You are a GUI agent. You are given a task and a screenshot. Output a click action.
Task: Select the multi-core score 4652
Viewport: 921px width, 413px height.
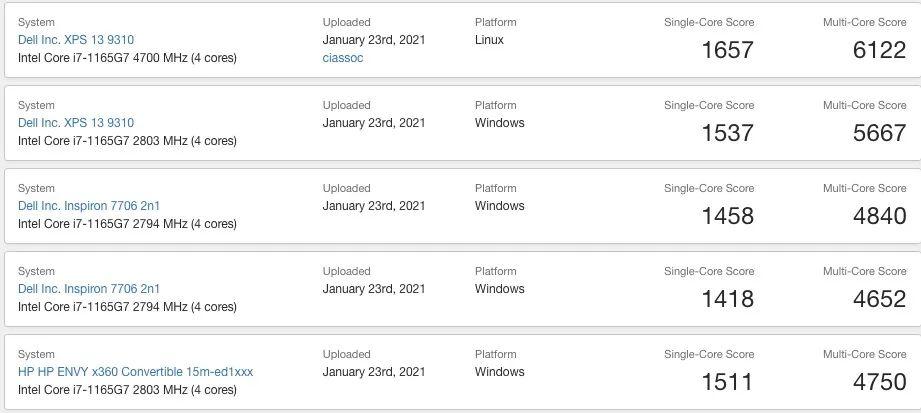[879, 299]
